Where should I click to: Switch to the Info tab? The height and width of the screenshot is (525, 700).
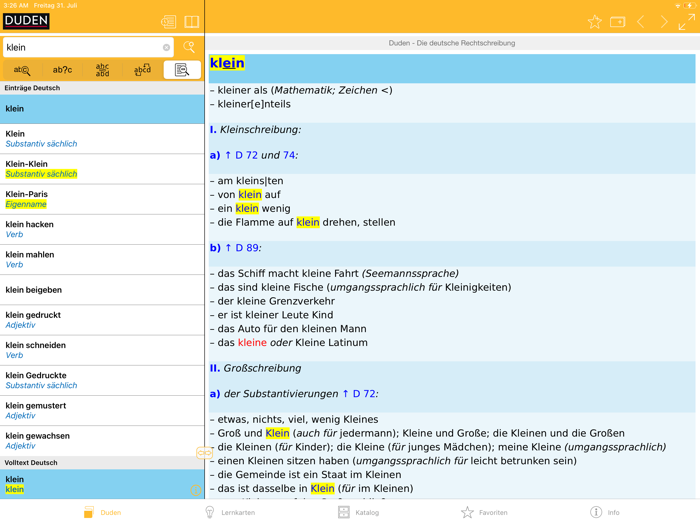604,512
